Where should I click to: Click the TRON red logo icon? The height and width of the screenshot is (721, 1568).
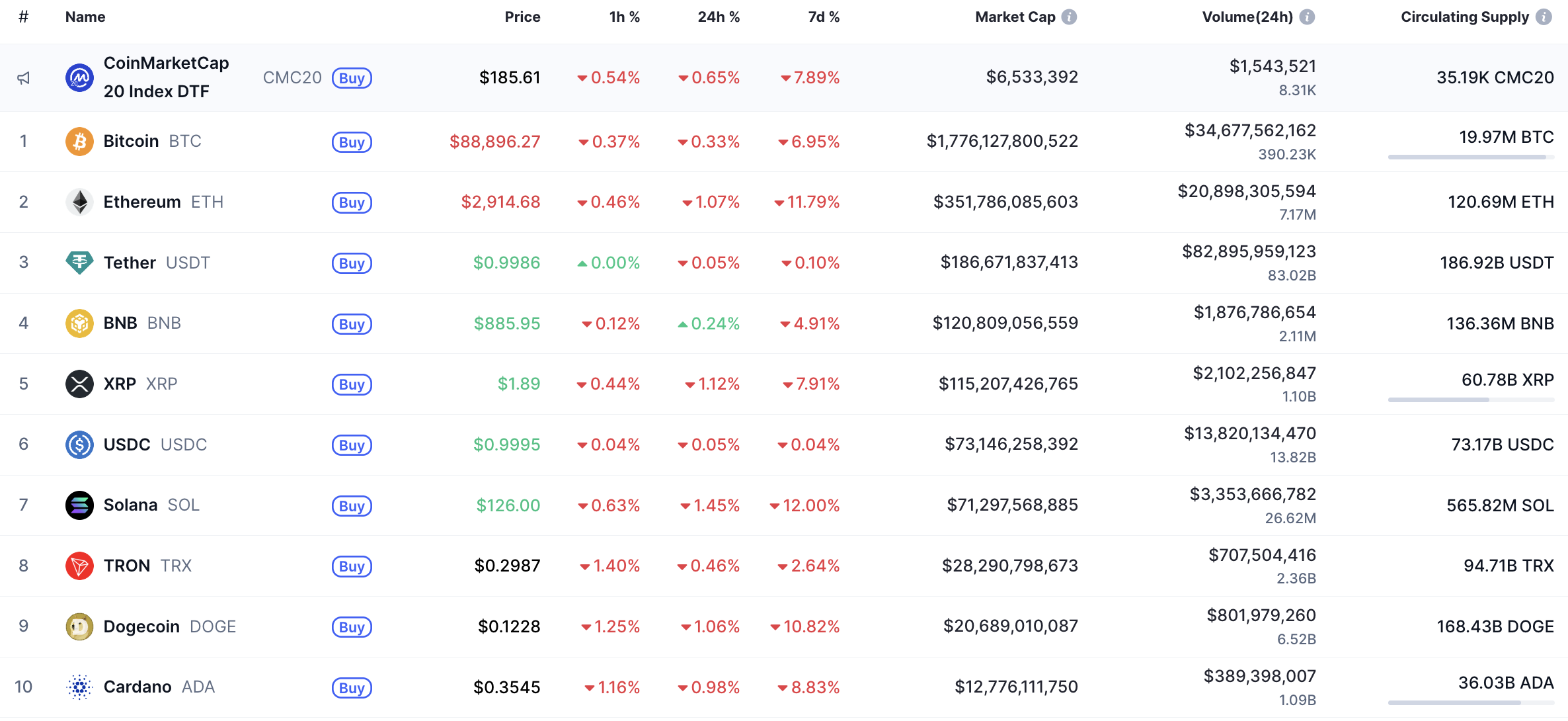(x=79, y=566)
